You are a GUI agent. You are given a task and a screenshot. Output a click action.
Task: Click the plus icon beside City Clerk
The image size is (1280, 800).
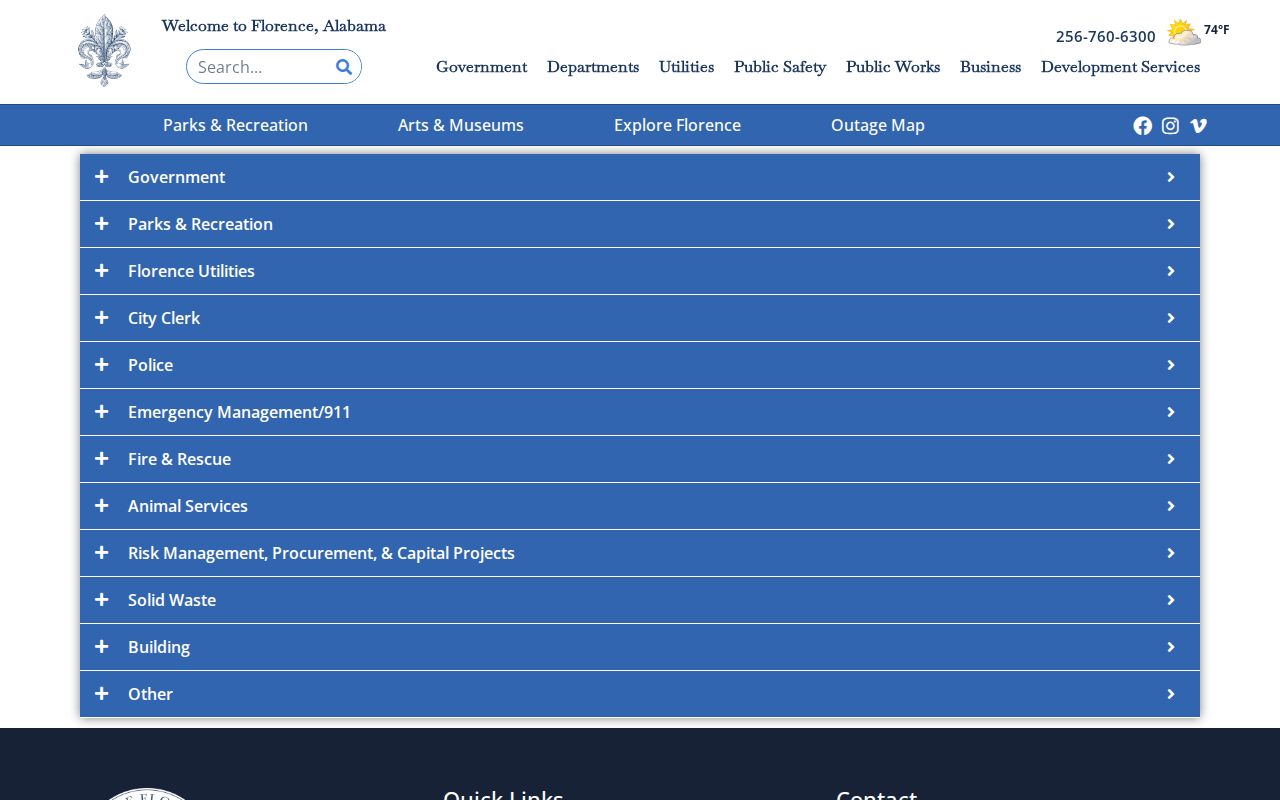101,318
